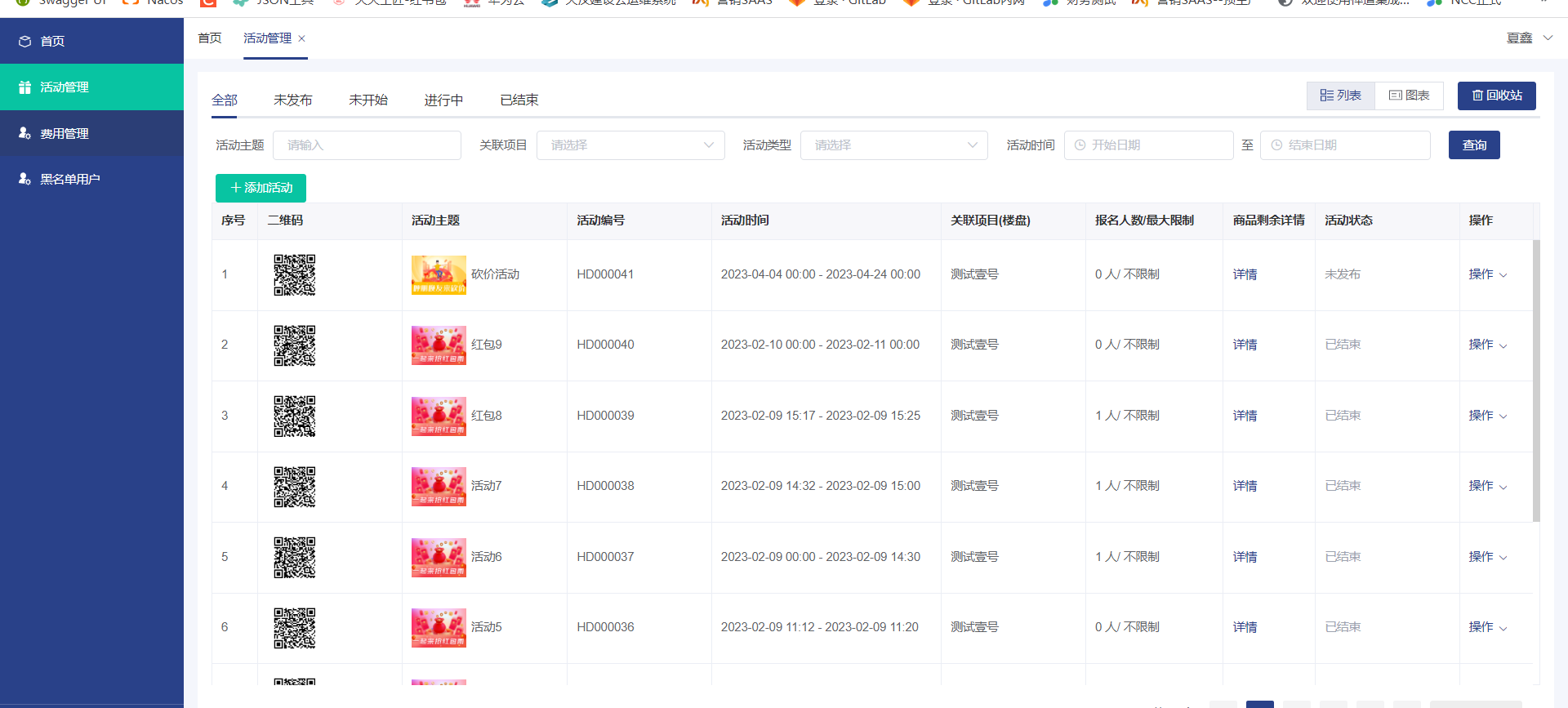Image resolution: width=1568 pixels, height=708 pixels.
Task: Expand the 活动类型 dropdown
Action: click(894, 145)
